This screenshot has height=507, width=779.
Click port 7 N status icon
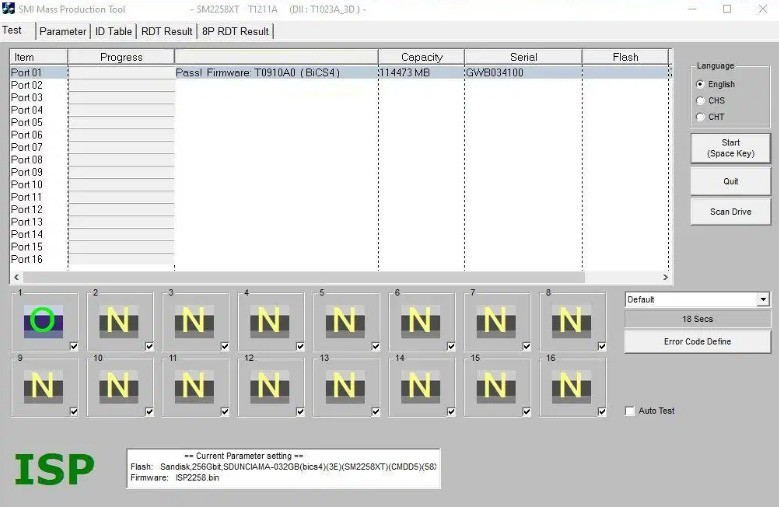coord(496,321)
